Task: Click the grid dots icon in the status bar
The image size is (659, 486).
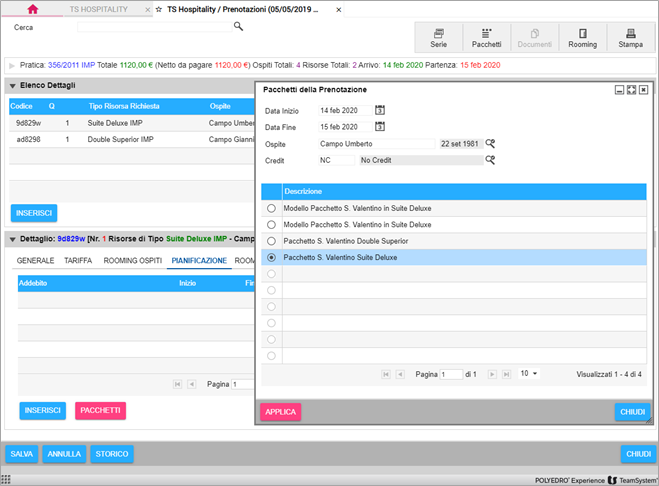Action: [6, 480]
